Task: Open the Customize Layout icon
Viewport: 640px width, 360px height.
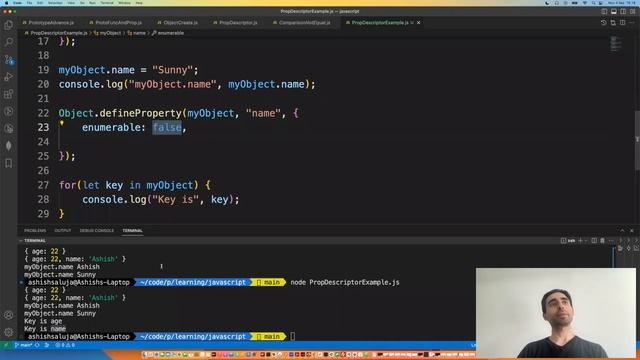Action: [633, 11]
